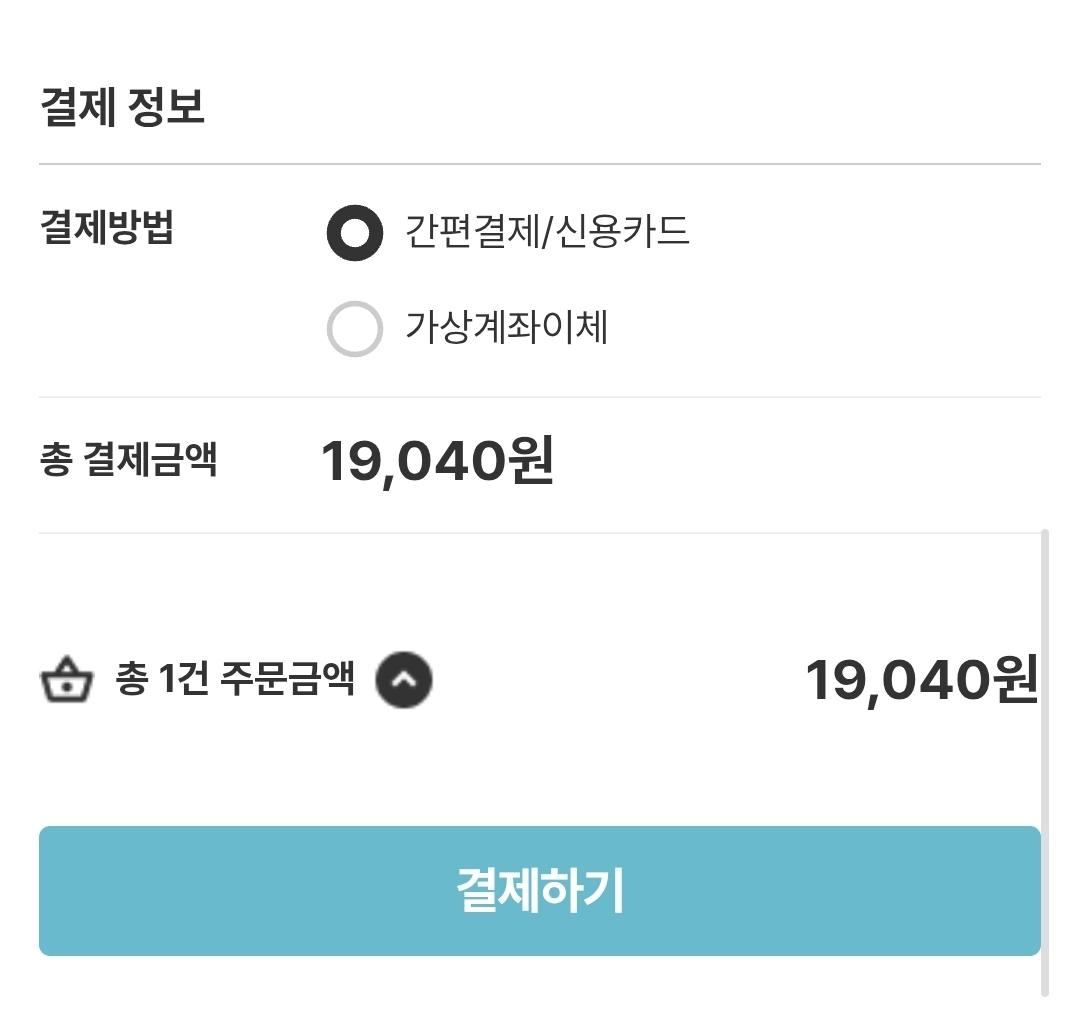The width and height of the screenshot is (1080, 1009).
Task: Collapse order total with chevron-up icon
Action: click(404, 681)
